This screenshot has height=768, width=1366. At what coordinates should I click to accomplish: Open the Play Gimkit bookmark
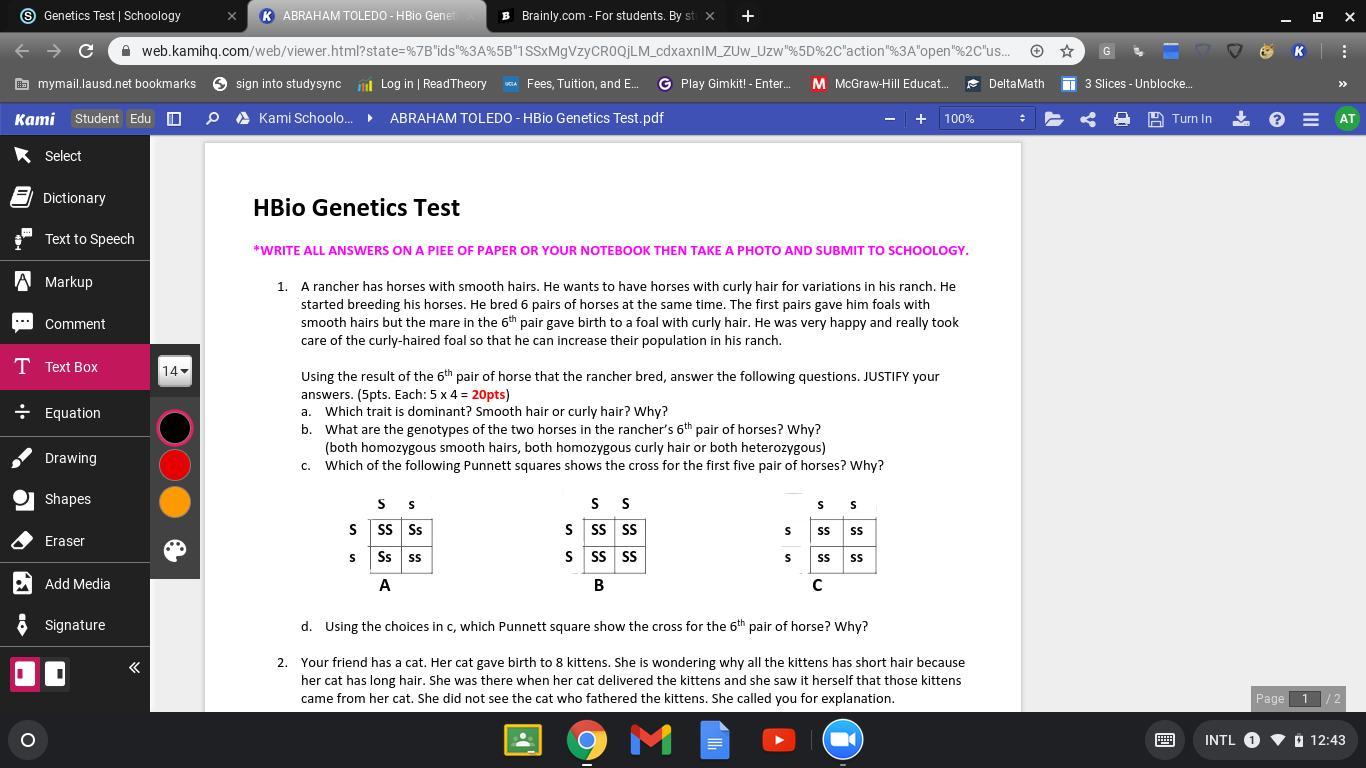724,84
